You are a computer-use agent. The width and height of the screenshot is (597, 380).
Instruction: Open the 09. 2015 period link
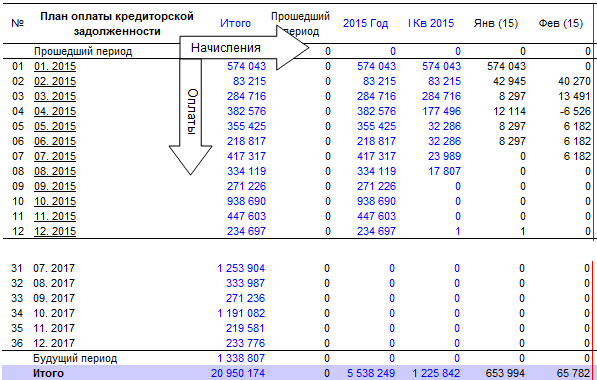[x=55, y=186]
